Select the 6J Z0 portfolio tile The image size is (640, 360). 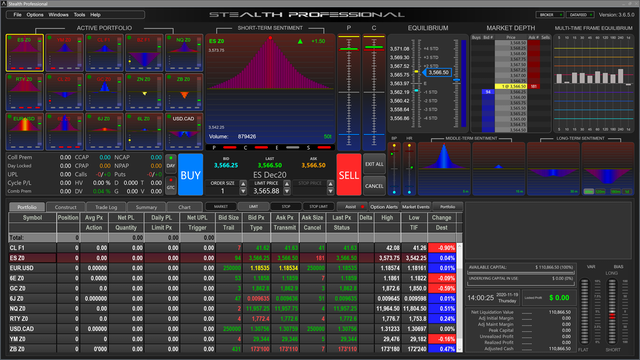click(104, 132)
